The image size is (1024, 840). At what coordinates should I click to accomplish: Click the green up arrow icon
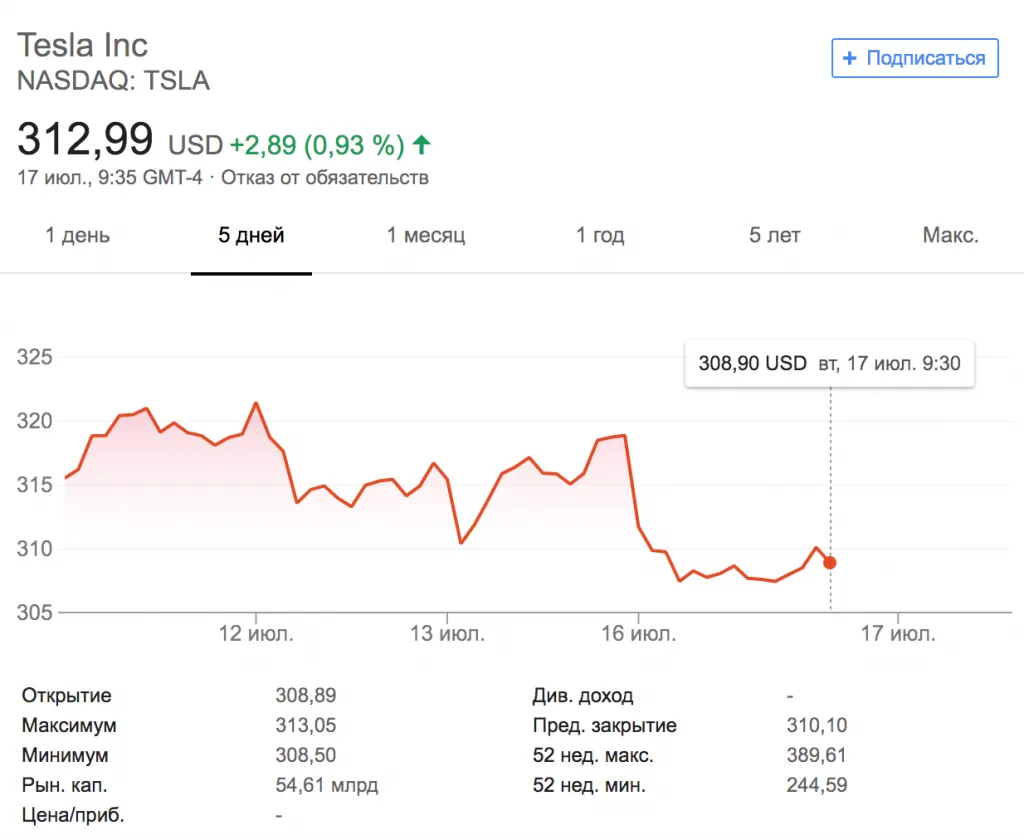(421, 145)
